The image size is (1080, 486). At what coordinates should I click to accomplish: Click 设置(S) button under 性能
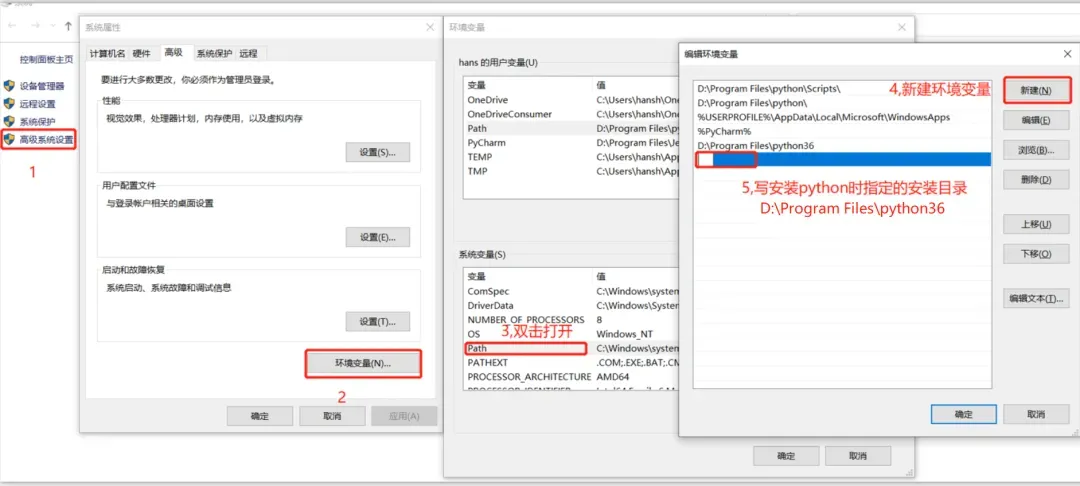point(377,152)
